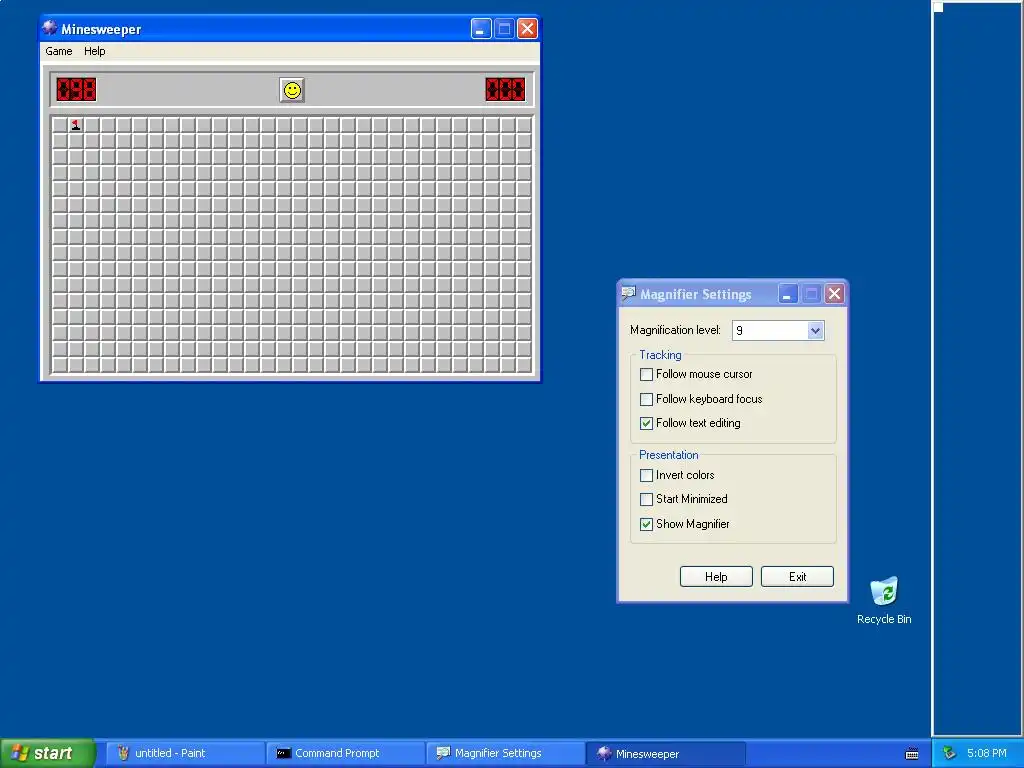Open the Help menu in Minesweeper
The image size is (1024, 768).
tap(95, 51)
